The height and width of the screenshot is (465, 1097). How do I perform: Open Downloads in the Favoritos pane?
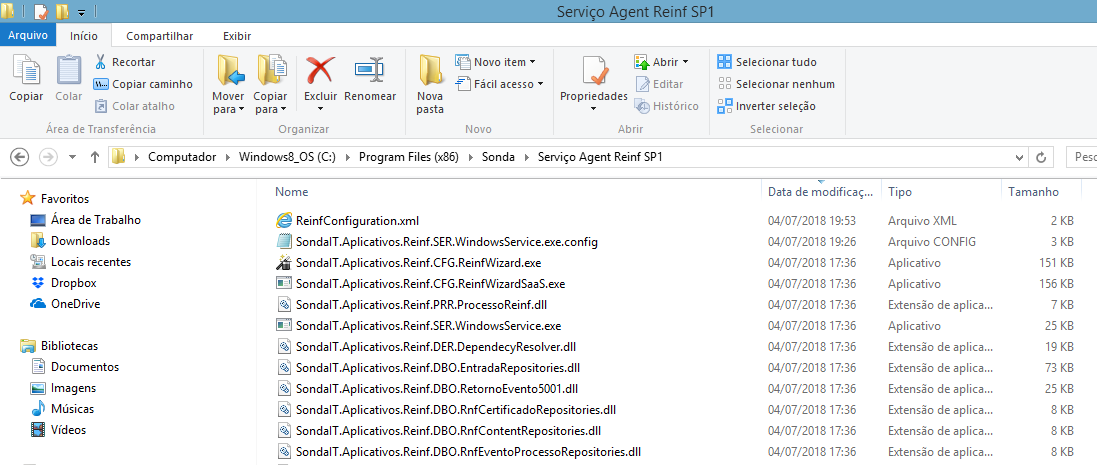[x=80, y=241]
